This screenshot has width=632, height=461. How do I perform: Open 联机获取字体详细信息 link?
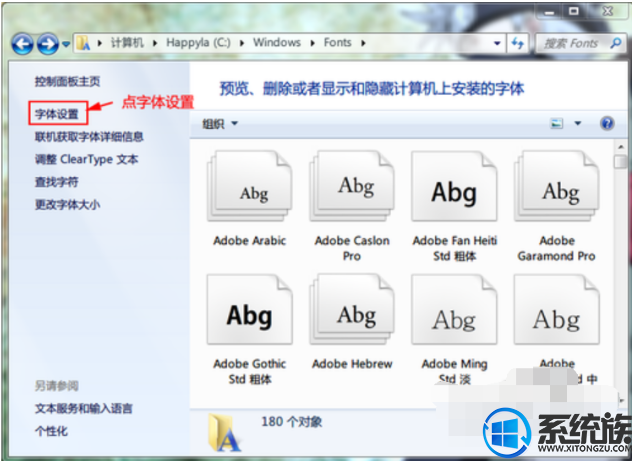coord(89,137)
